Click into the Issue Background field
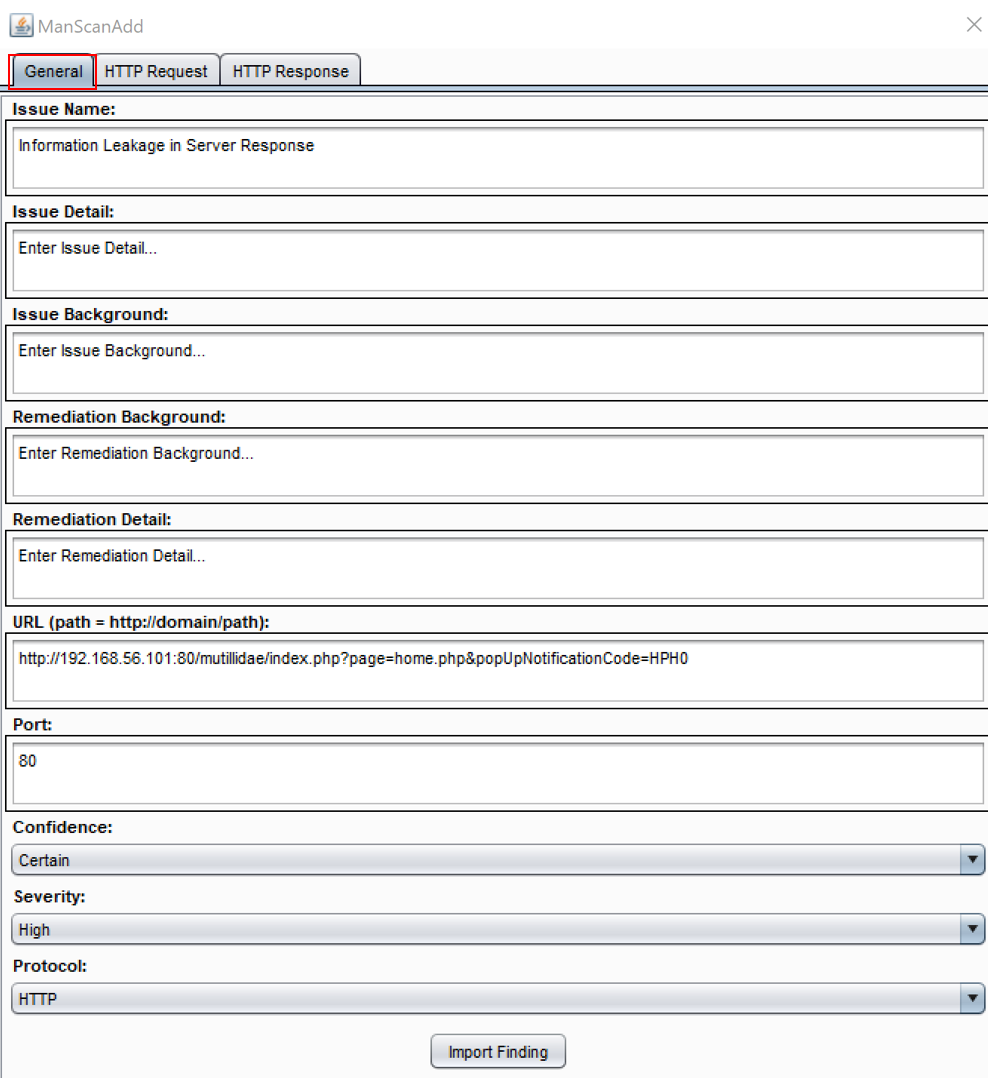988x1078 pixels. [x=497, y=362]
